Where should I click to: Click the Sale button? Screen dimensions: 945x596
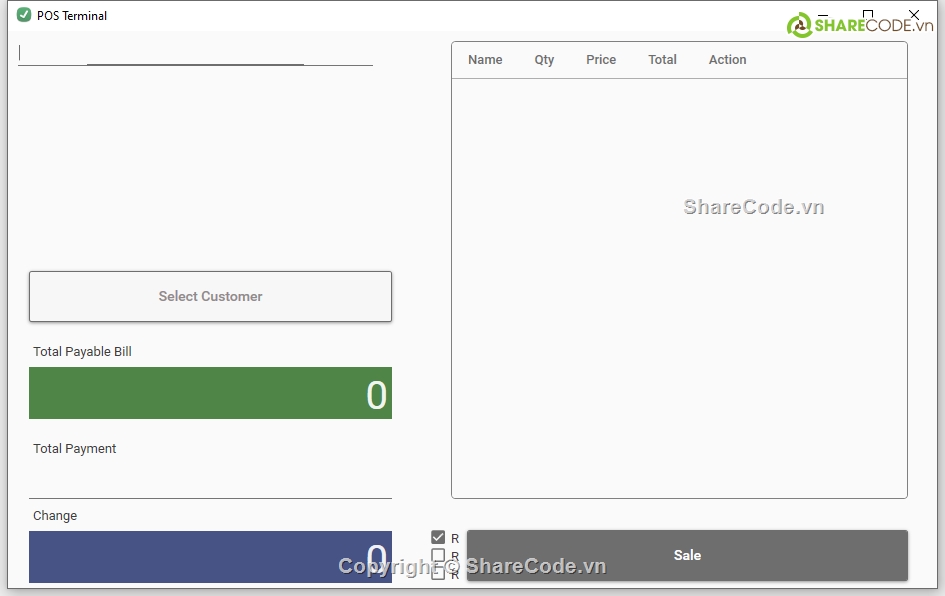pyautogui.click(x=687, y=555)
